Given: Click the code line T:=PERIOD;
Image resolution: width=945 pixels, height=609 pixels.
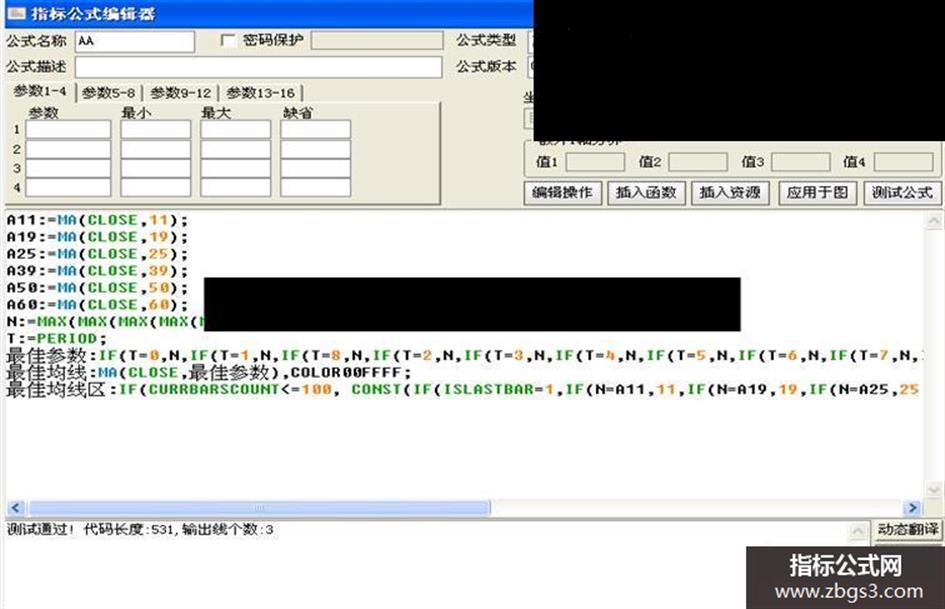Looking at the screenshot, I should pos(57,338).
